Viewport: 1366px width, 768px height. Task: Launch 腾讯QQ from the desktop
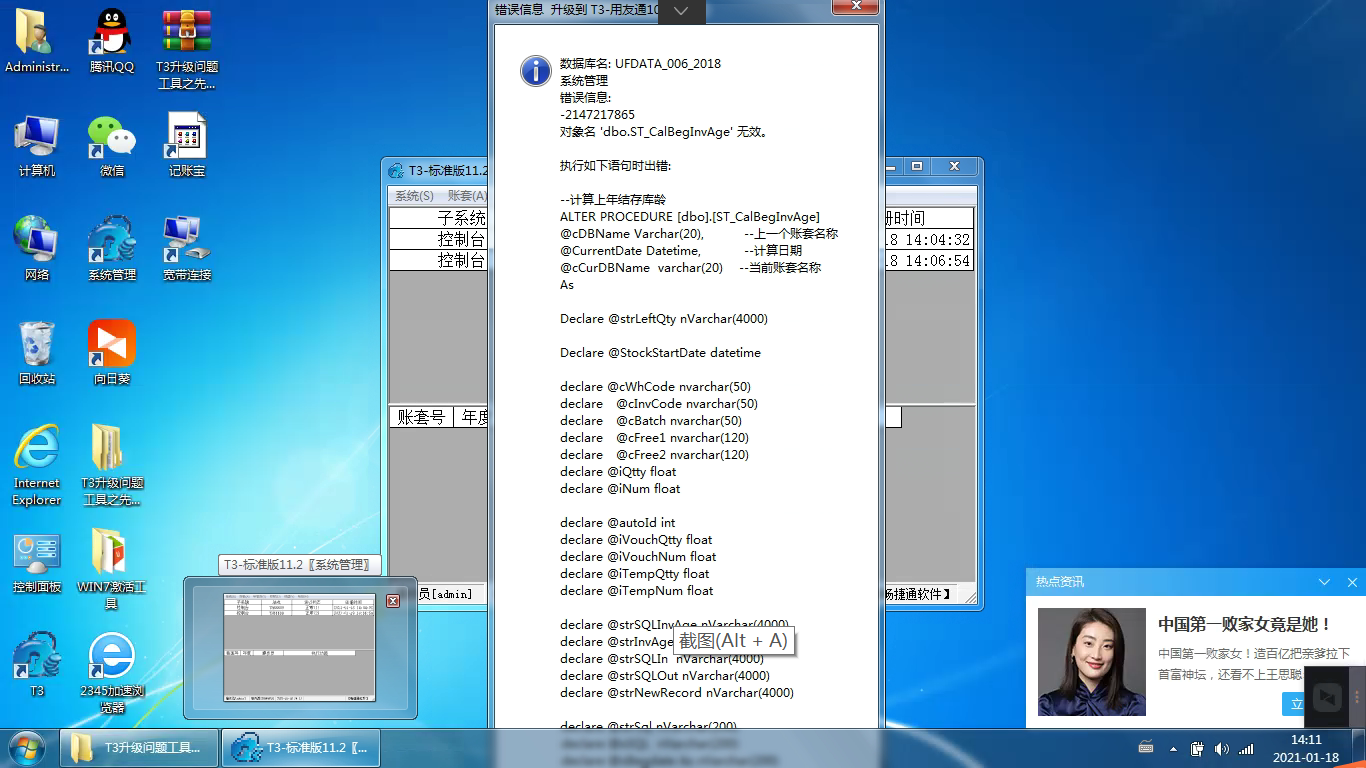pos(112,42)
